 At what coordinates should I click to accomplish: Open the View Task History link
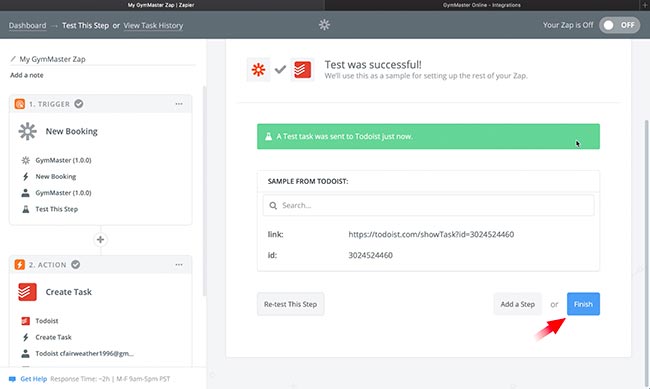(x=153, y=25)
